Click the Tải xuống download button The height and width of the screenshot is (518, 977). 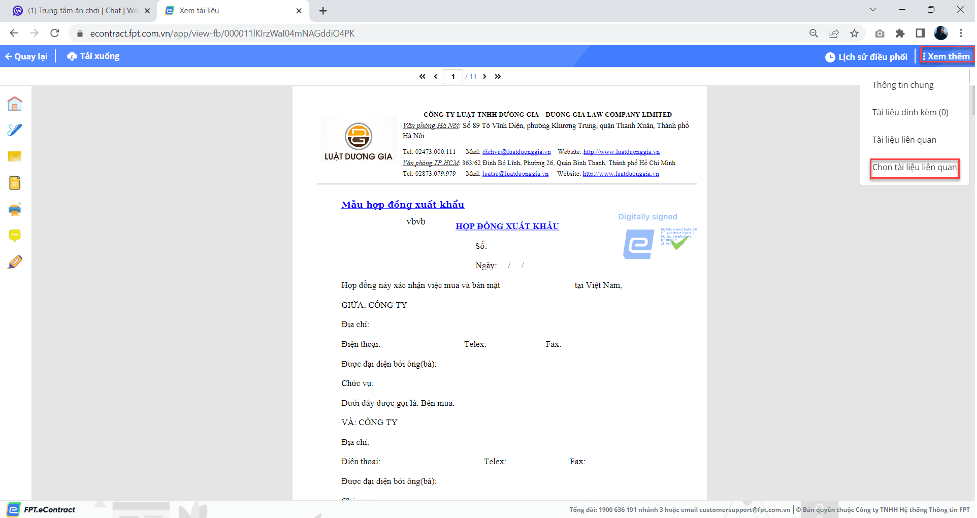pos(93,56)
